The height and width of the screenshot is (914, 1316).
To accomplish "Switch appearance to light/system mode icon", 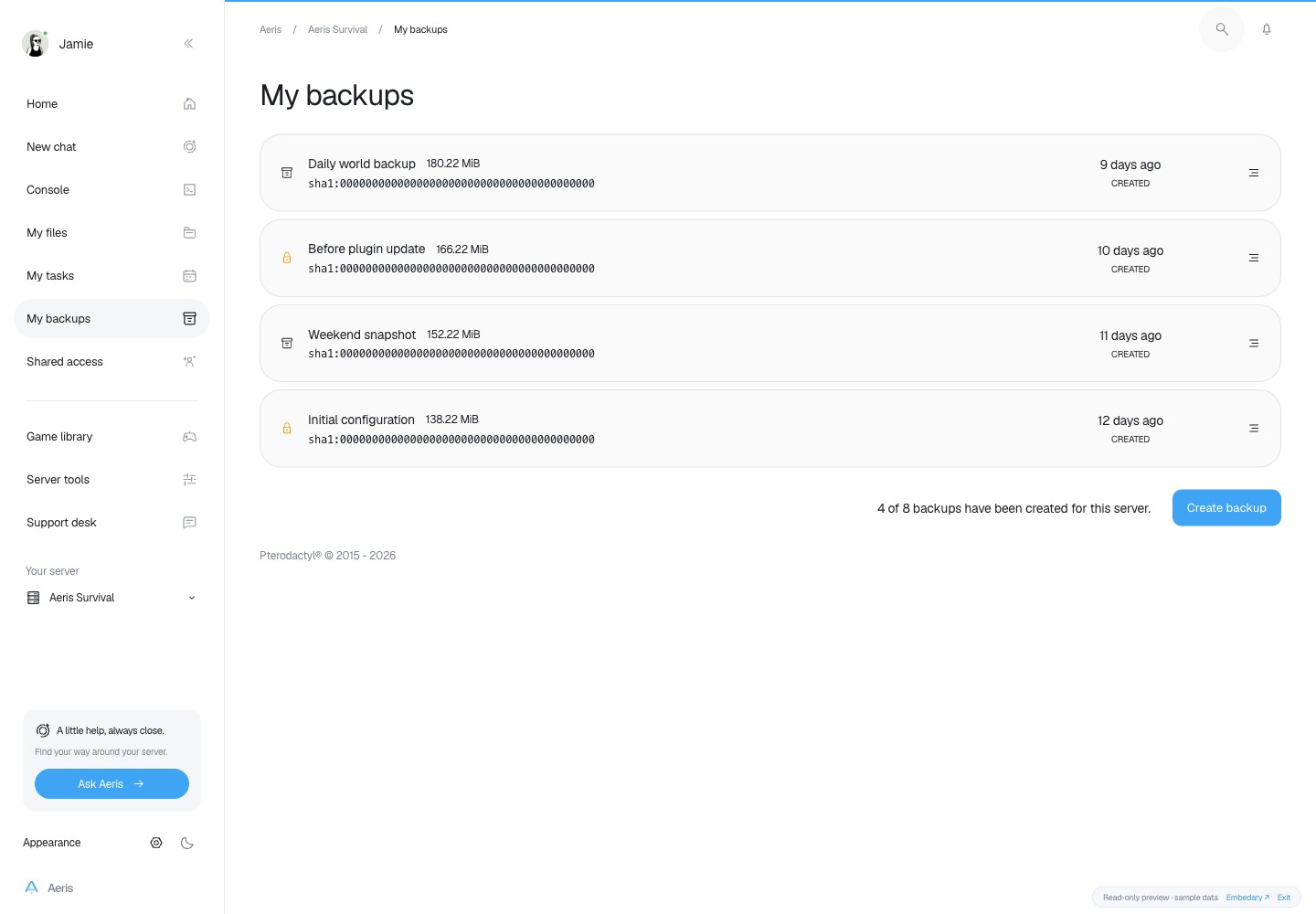I will pyautogui.click(x=156, y=843).
